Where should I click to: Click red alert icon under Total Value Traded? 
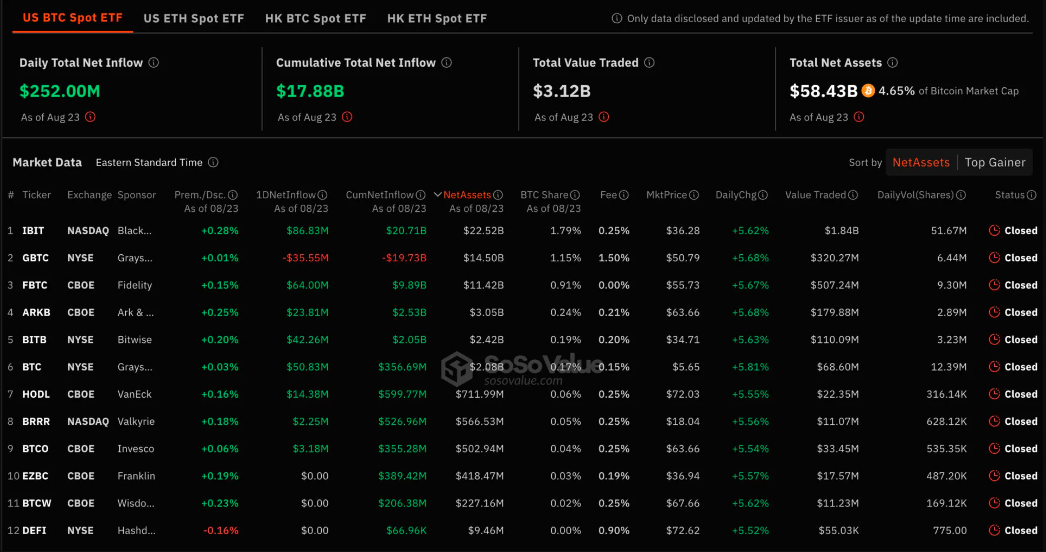tap(604, 117)
